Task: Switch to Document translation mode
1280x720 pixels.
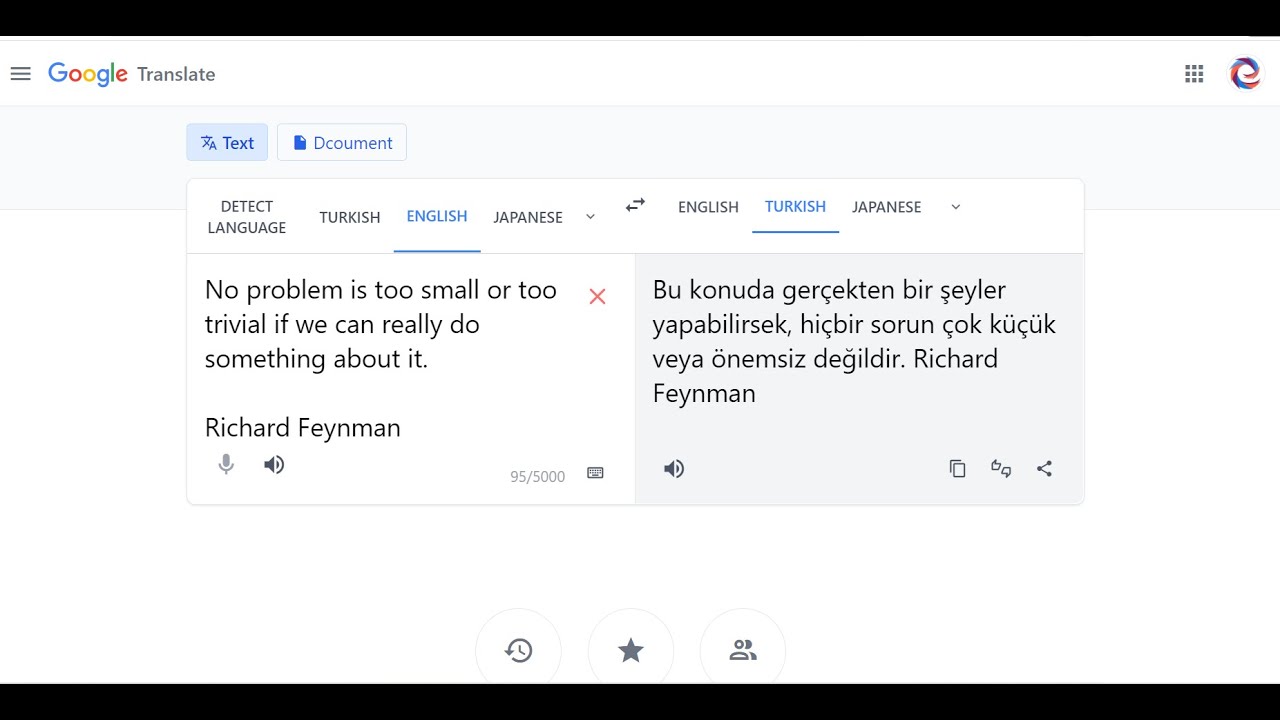Action: coord(342,143)
